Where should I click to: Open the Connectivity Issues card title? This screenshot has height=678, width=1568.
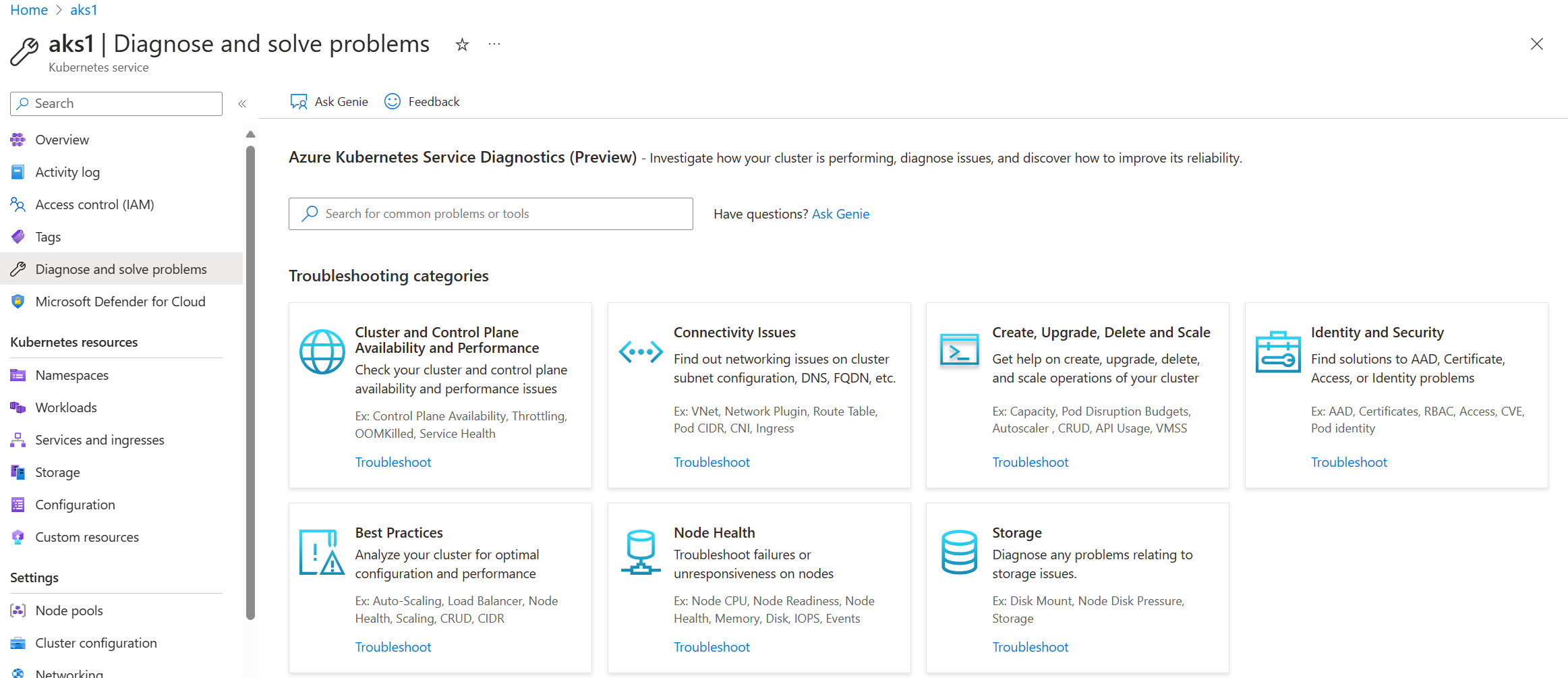point(734,333)
